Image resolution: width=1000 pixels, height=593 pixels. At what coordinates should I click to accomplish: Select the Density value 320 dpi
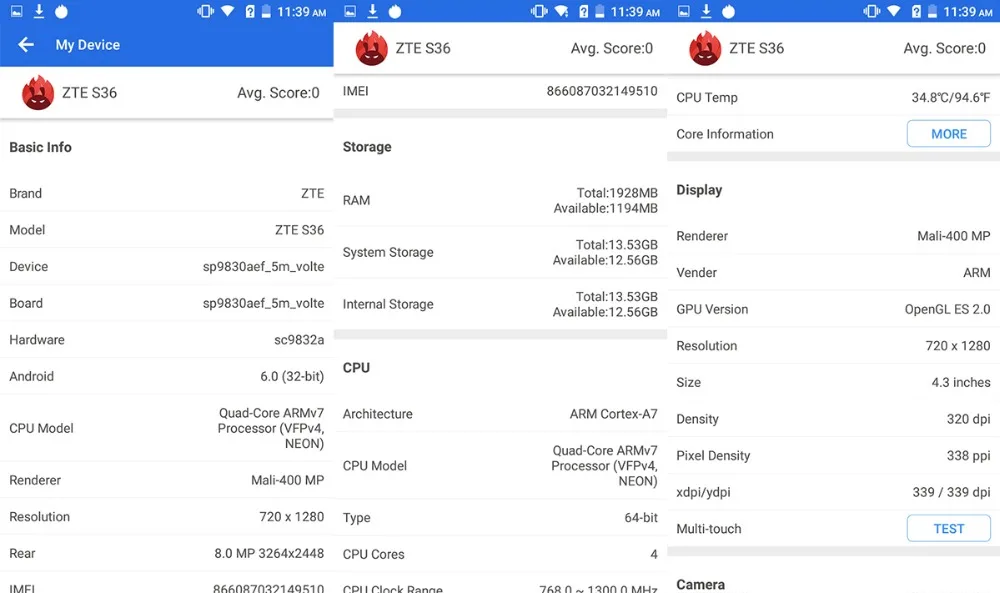click(969, 419)
